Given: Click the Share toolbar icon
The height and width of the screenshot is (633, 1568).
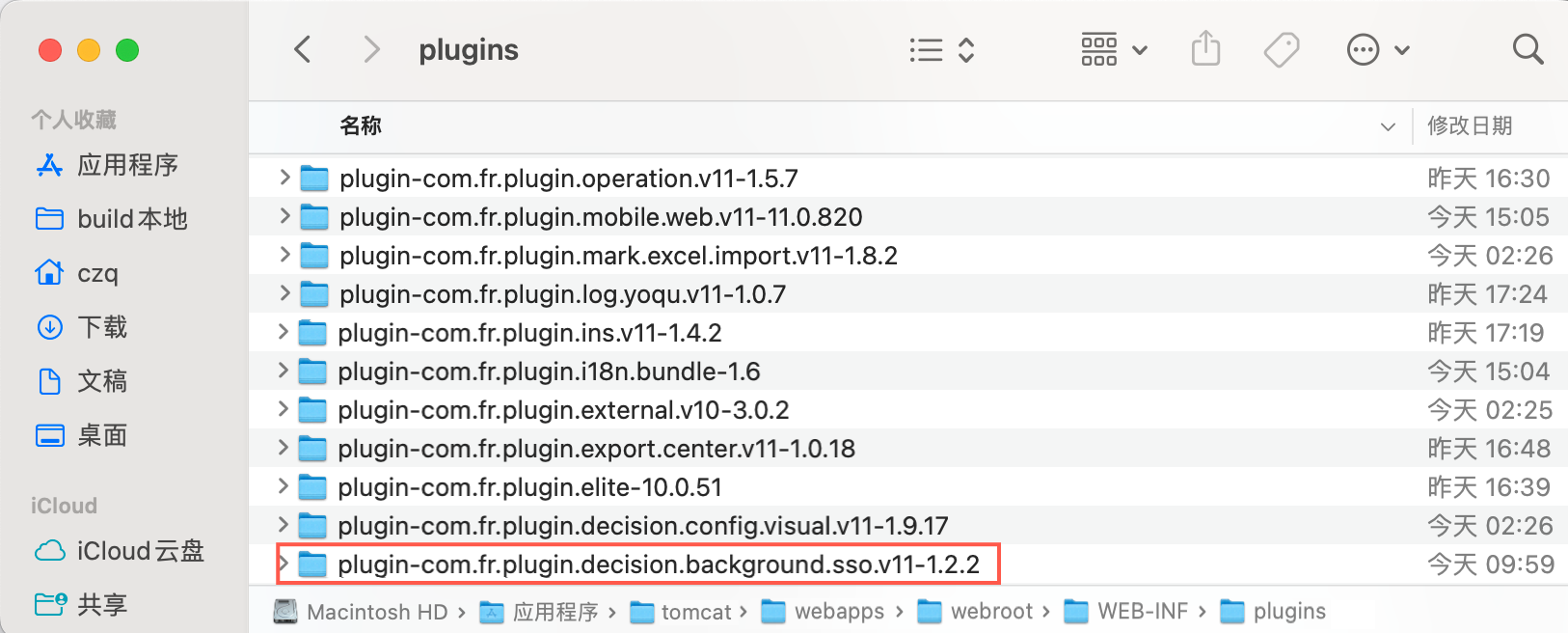Looking at the screenshot, I should [1205, 49].
